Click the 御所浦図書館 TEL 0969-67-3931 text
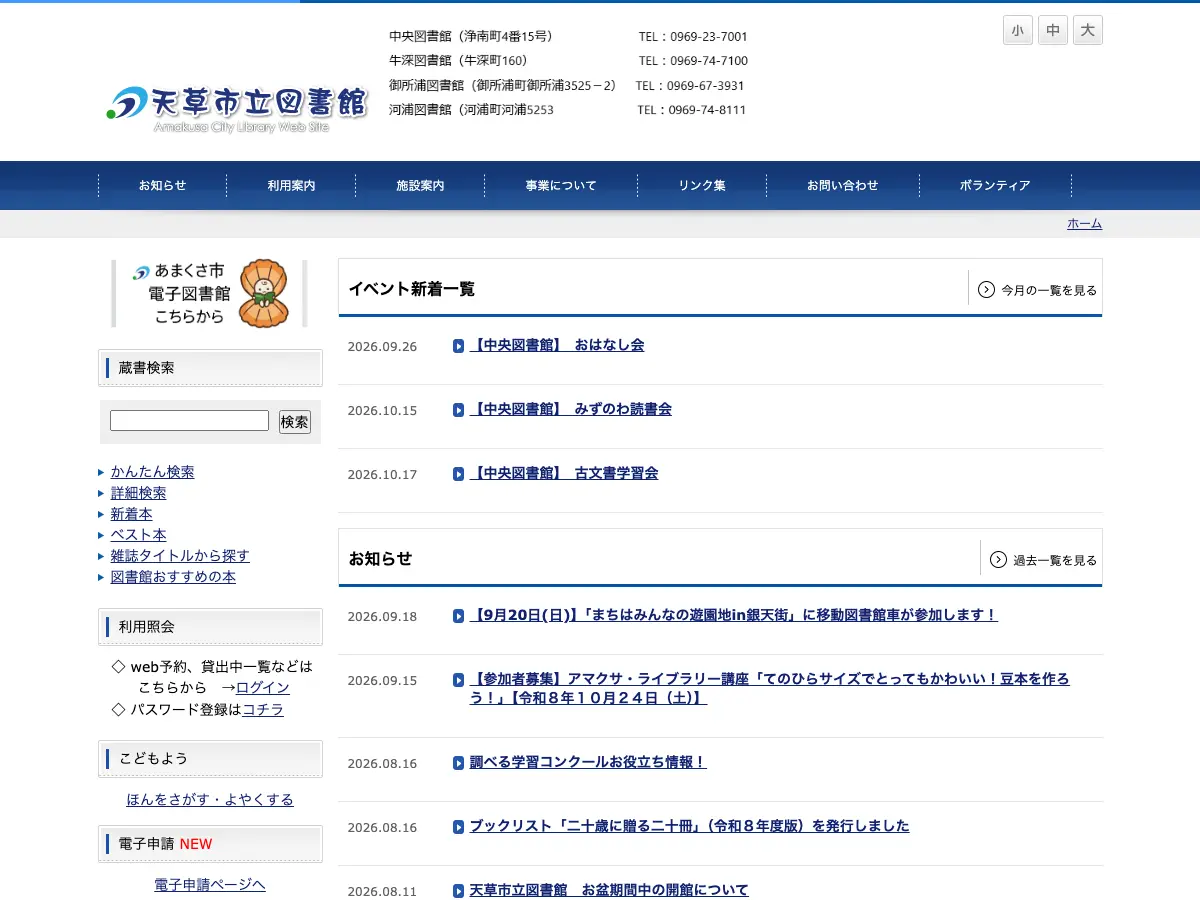Image resolution: width=1200 pixels, height=900 pixels. point(690,86)
